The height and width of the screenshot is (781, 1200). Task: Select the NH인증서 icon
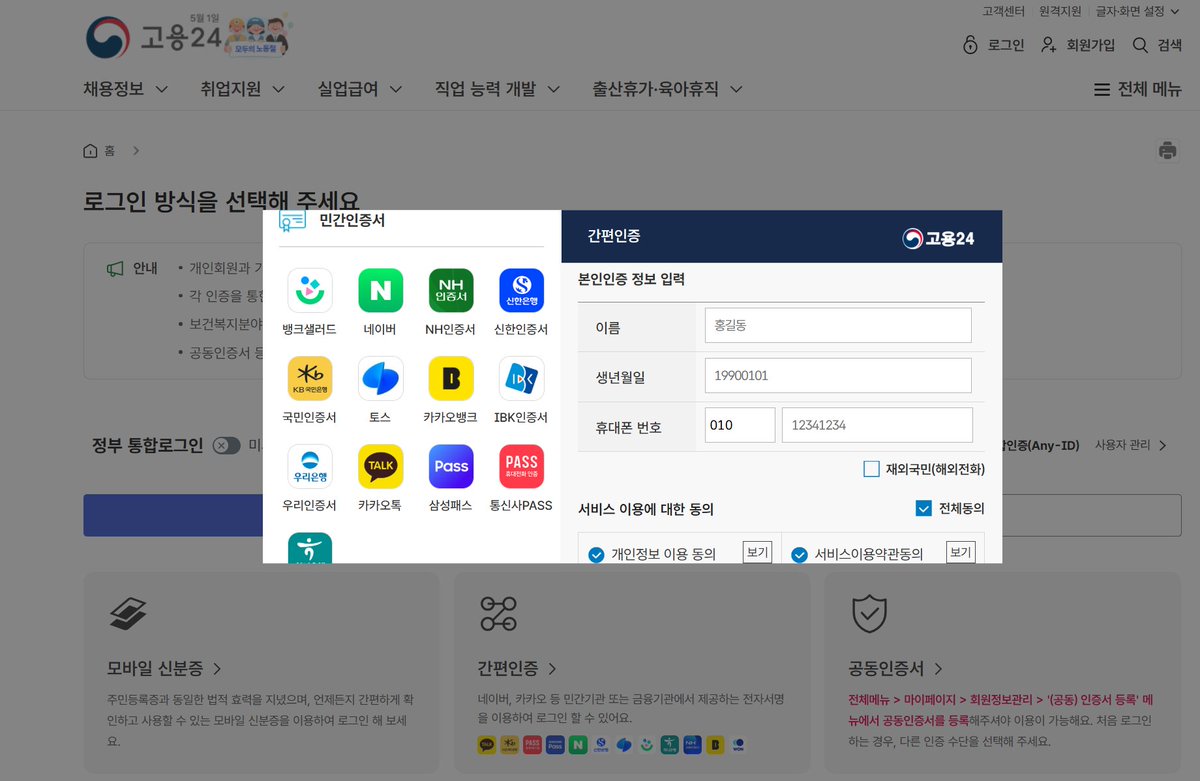(451, 290)
